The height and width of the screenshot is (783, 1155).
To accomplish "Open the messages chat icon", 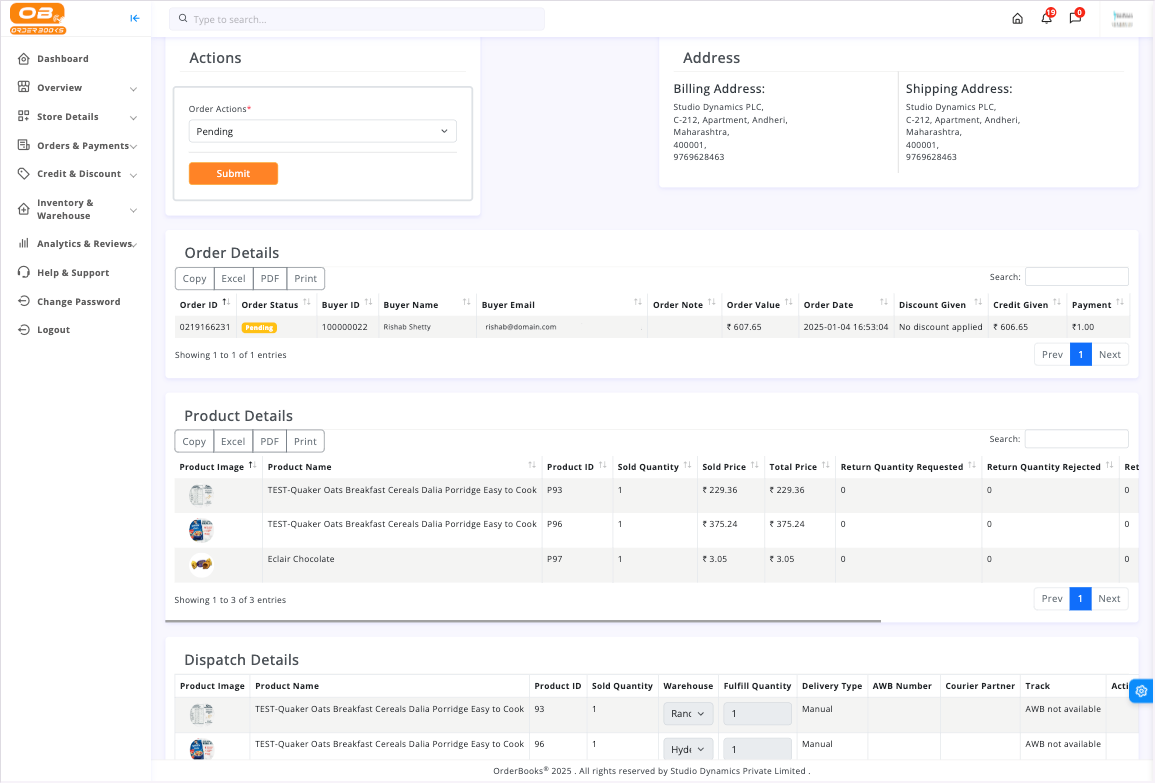I will click(1075, 18).
